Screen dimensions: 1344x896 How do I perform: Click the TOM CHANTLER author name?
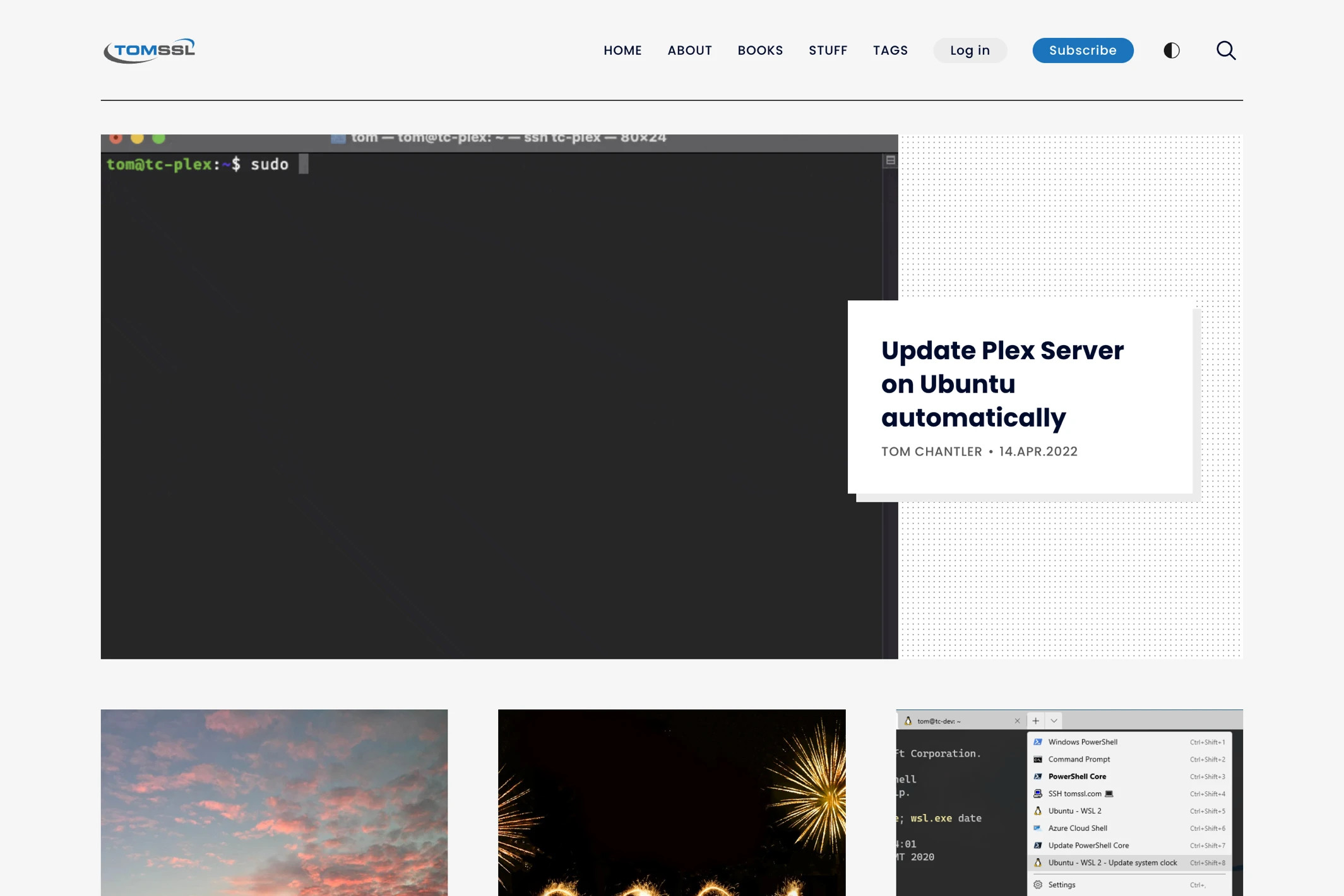click(x=931, y=451)
